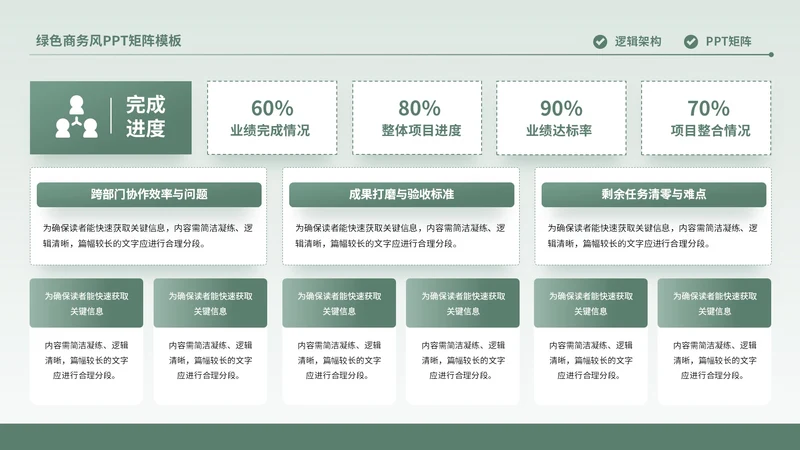Click the checkmark icon beside PPT矩阵
The height and width of the screenshot is (450, 800).
pos(691,42)
